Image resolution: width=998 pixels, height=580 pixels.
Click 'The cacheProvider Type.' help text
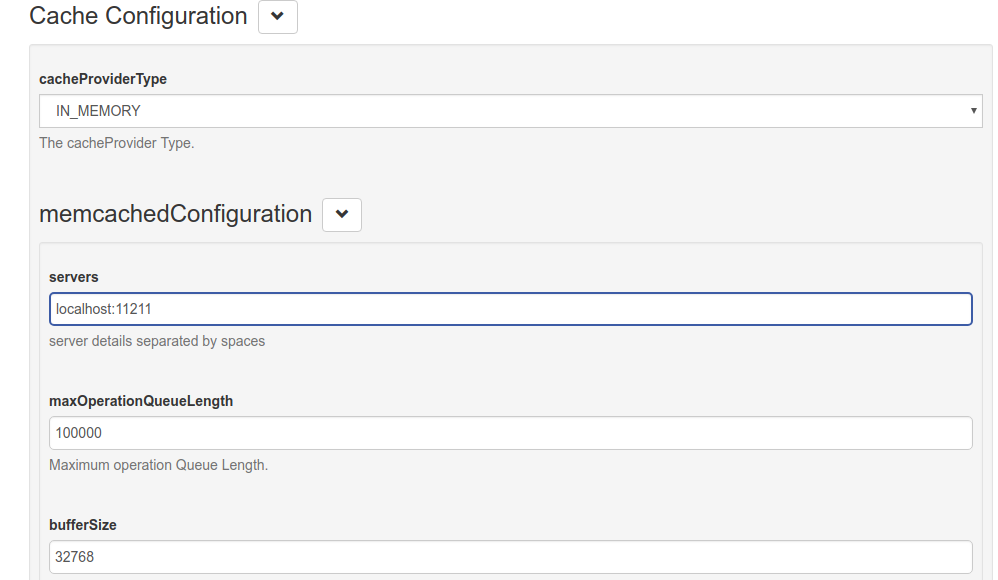point(116,143)
